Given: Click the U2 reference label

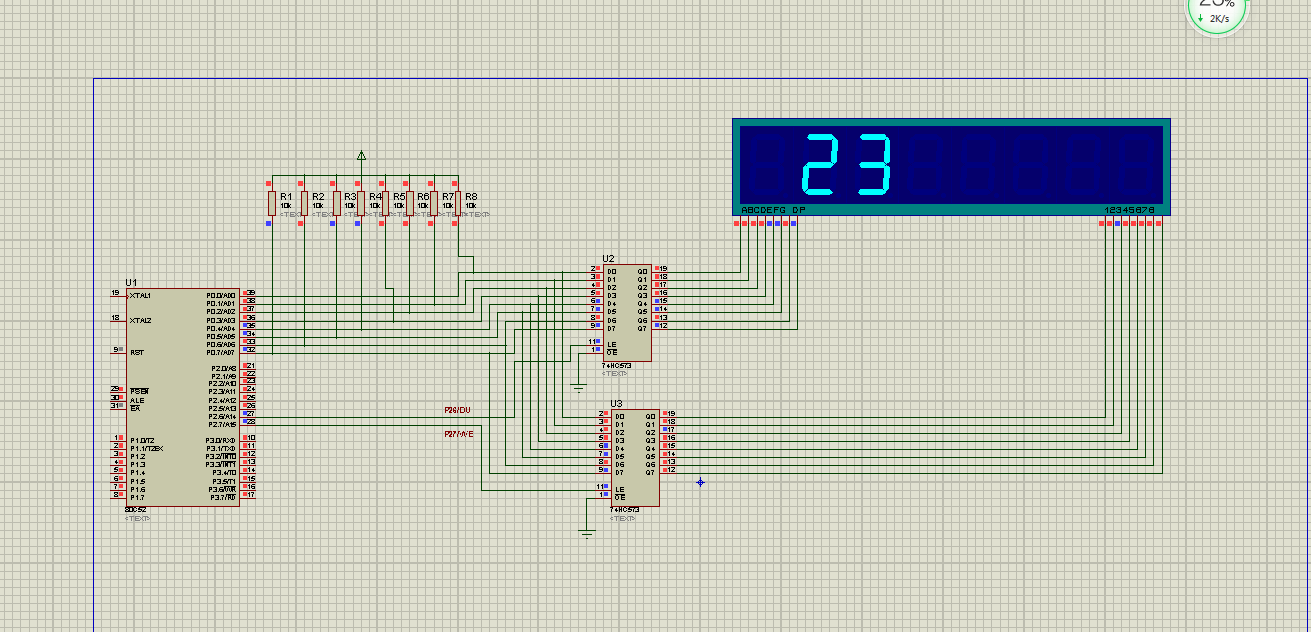Looking at the screenshot, I should coord(608,259).
